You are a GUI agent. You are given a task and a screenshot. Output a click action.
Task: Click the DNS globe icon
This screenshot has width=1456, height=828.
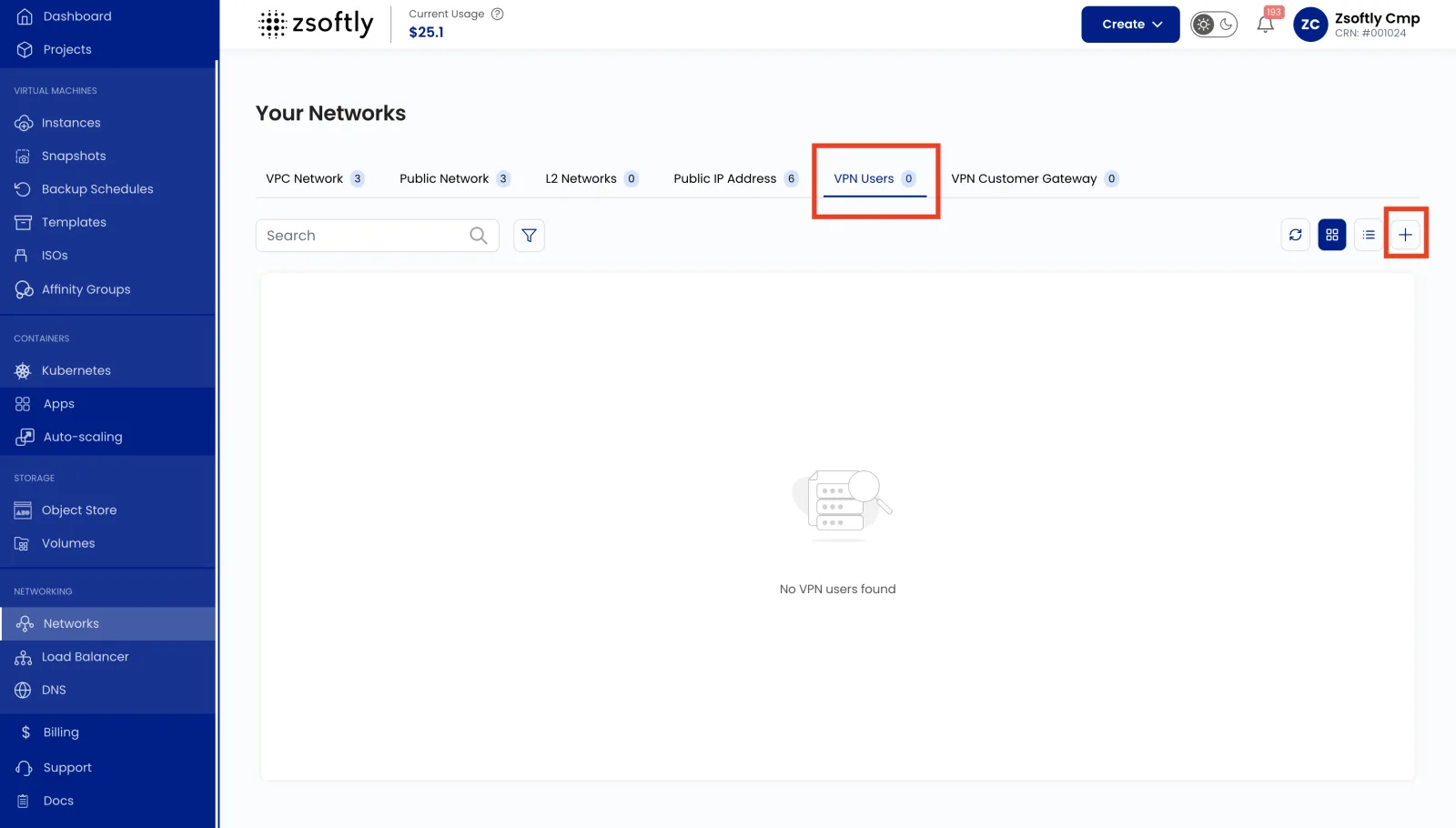(x=23, y=690)
